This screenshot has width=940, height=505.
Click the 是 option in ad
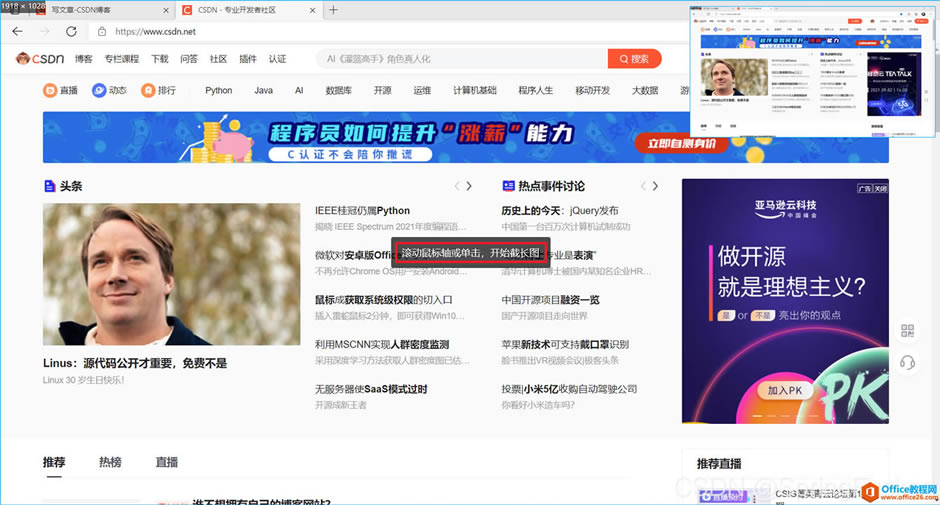(x=726, y=315)
